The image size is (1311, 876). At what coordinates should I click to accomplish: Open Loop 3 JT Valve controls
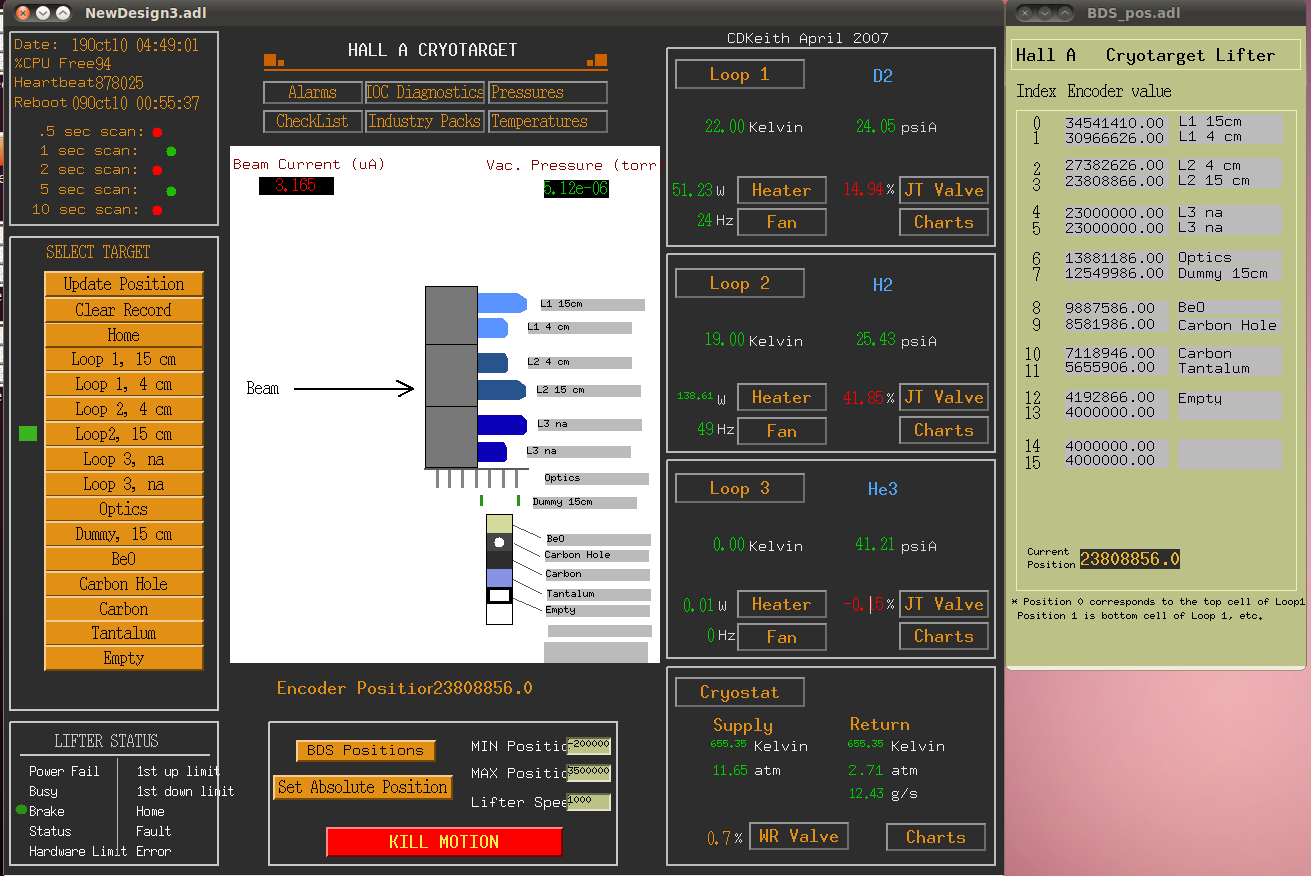(944, 604)
